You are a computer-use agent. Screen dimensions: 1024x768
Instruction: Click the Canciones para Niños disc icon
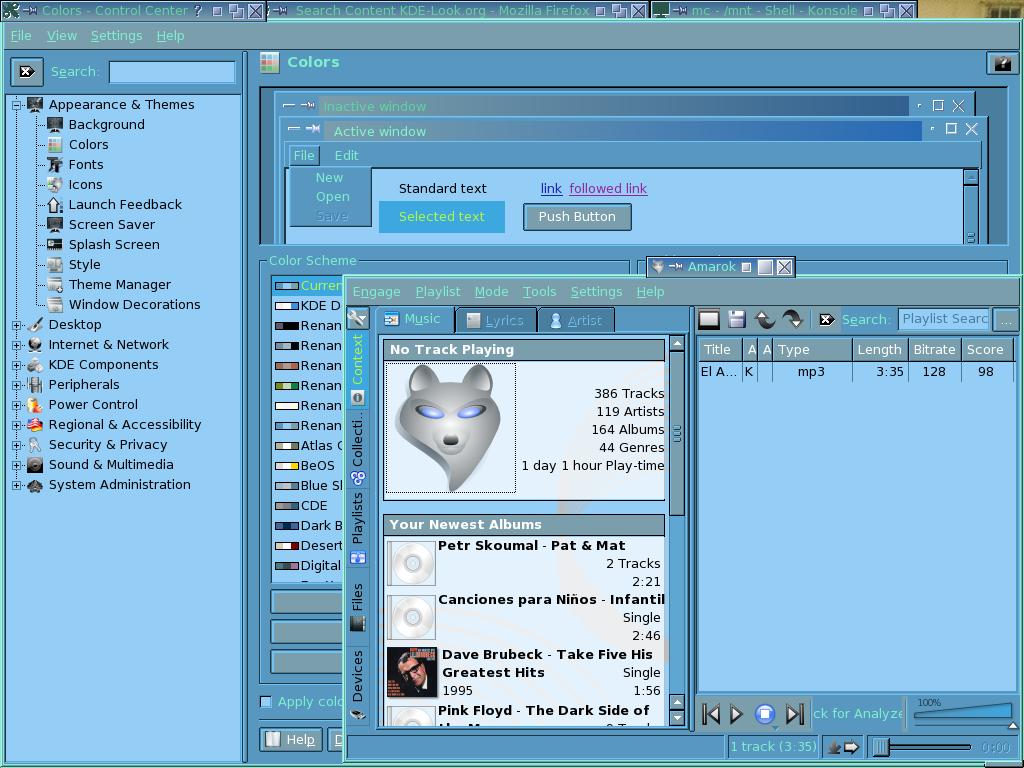(x=411, y=617)
